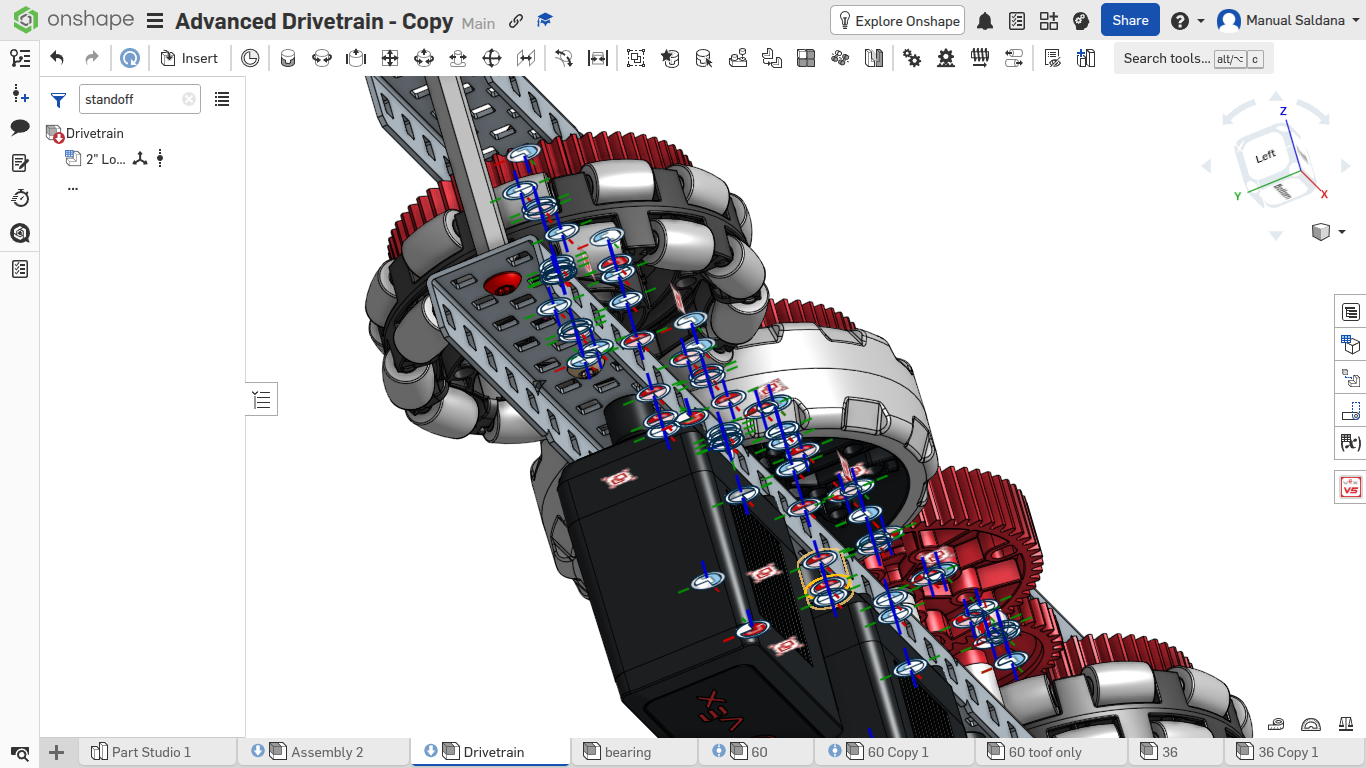Toggle the instance list view icon
Image resolution: width=1366 pixels, height=768 pixels.
[x=222, y=99]
